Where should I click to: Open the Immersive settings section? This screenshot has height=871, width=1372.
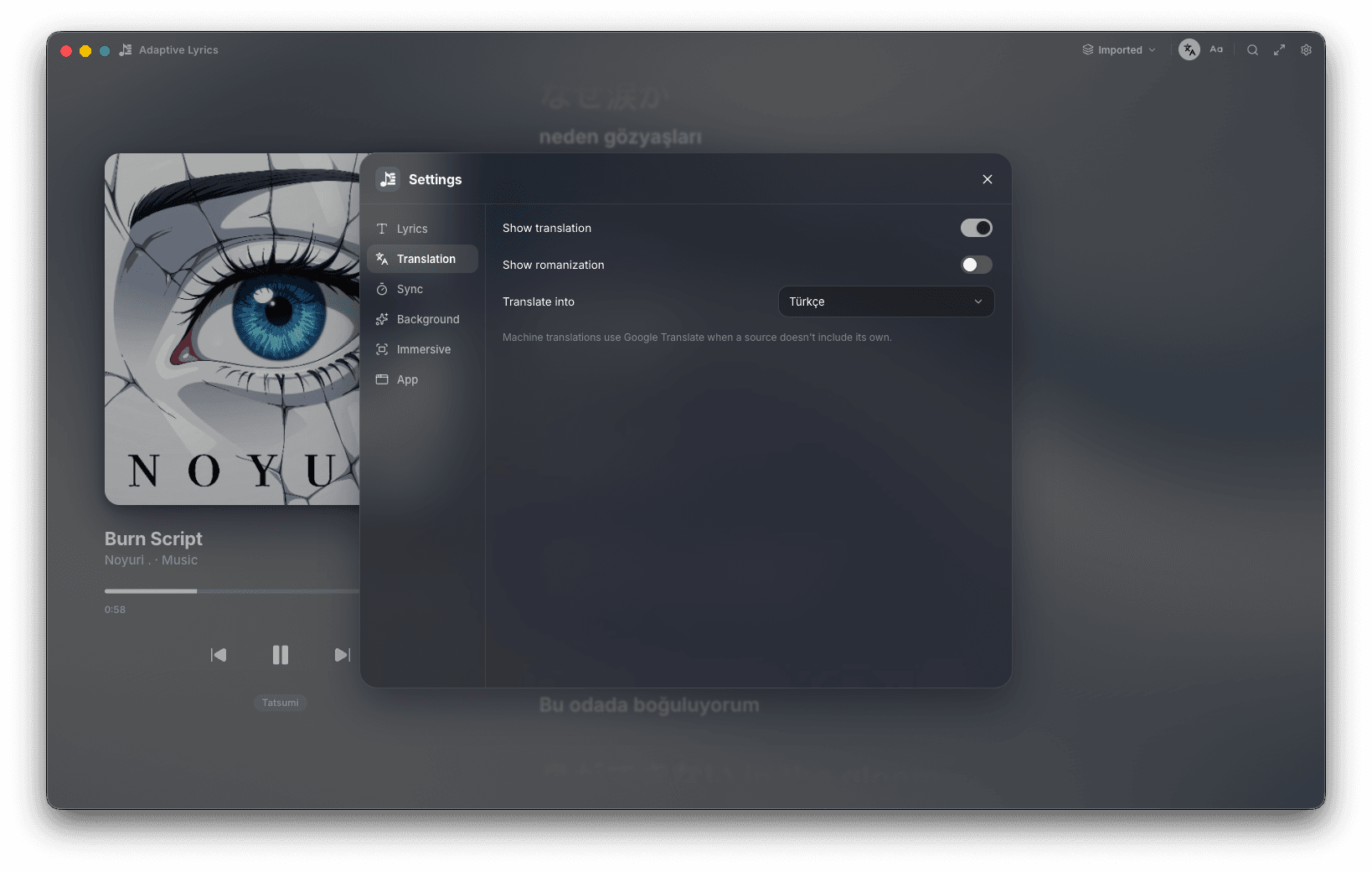click(422, 349)
